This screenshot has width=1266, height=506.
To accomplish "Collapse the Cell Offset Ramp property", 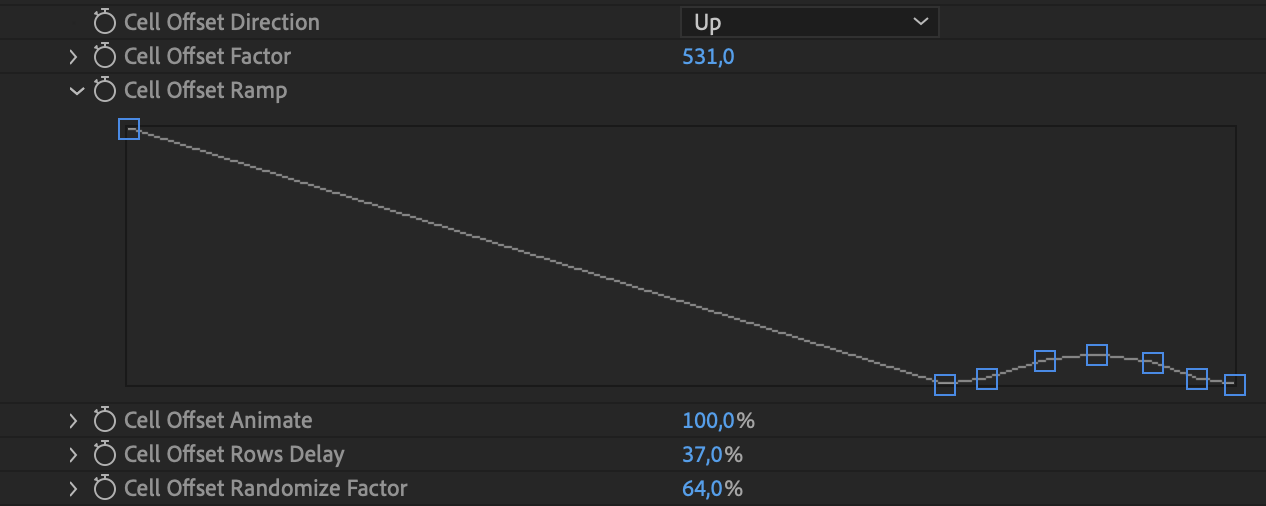I will click(x=76, y=91).
